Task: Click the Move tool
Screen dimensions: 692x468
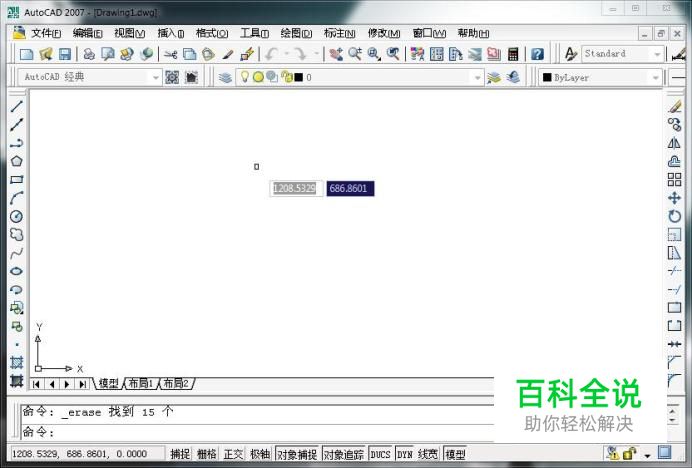Action: (x=674, y=198)
